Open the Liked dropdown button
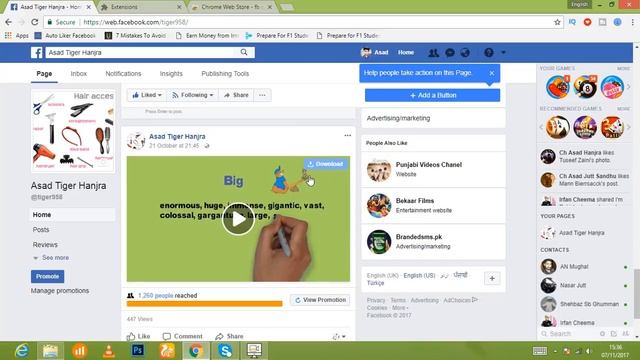The height and width of the screenshot is (360, 640). click(x=147, y=95)
